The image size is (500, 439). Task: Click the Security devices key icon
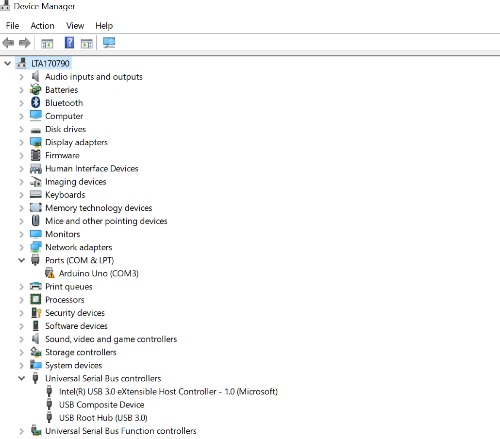[36, 313]
